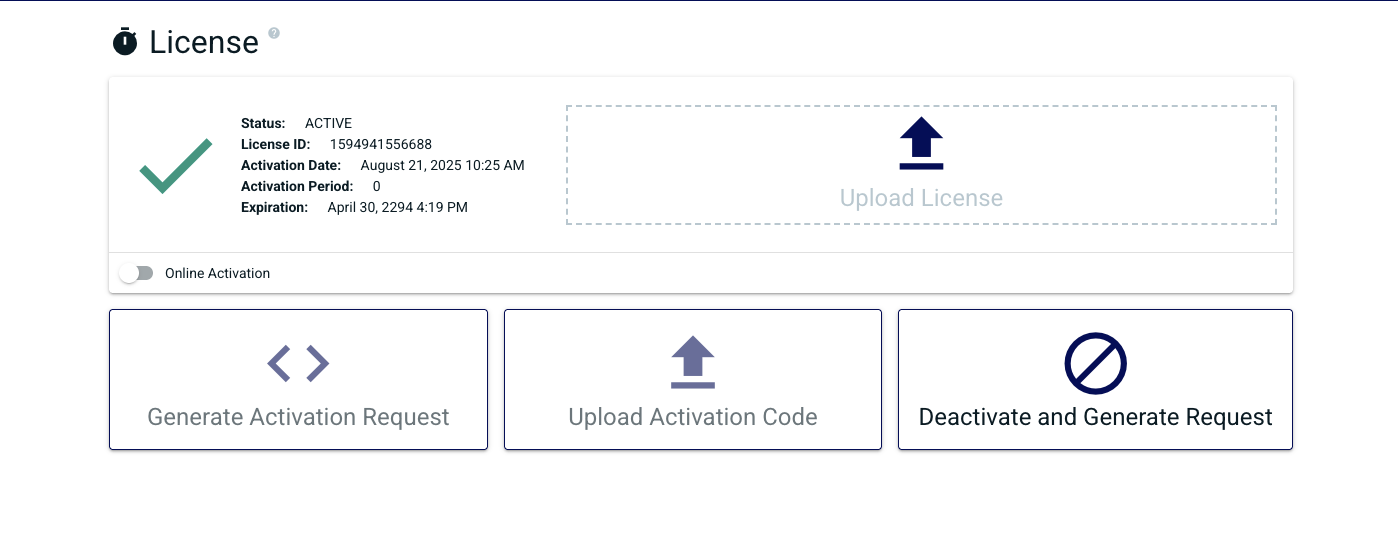Click the License ID number 1594941556688
Viewport: 1398px width, 543px height.
click(x=381, y=144)
